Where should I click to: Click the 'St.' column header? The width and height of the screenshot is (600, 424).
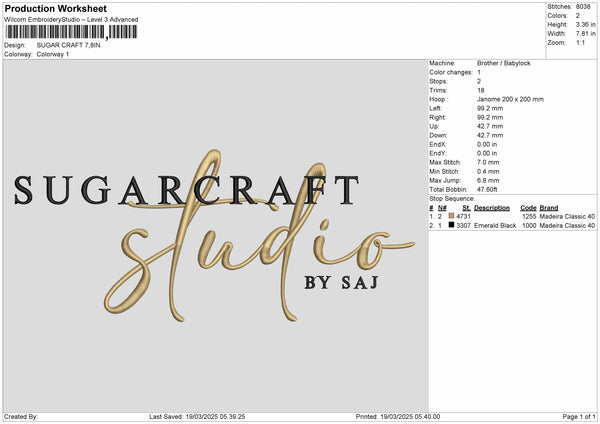465,208
